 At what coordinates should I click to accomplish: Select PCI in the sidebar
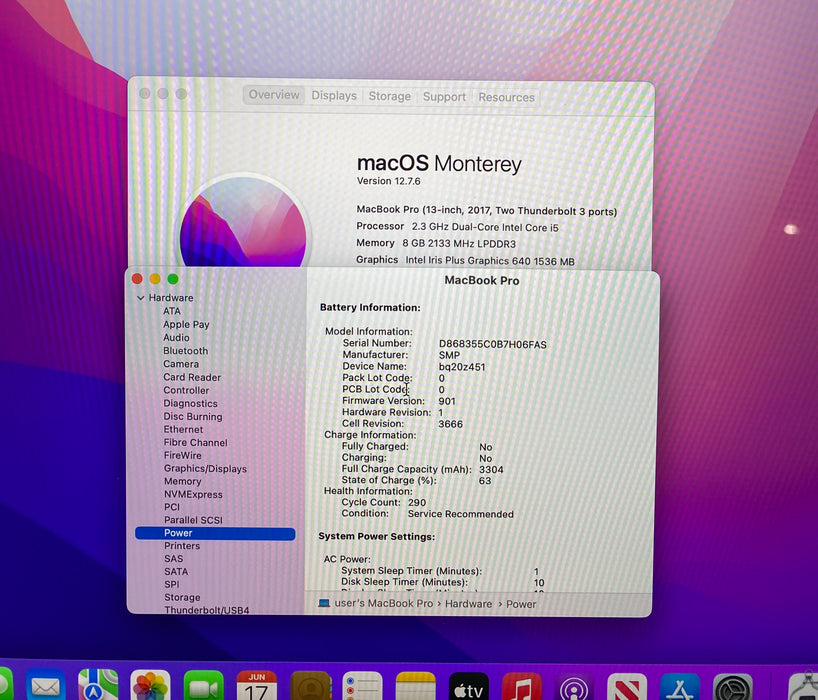(172, 506)
